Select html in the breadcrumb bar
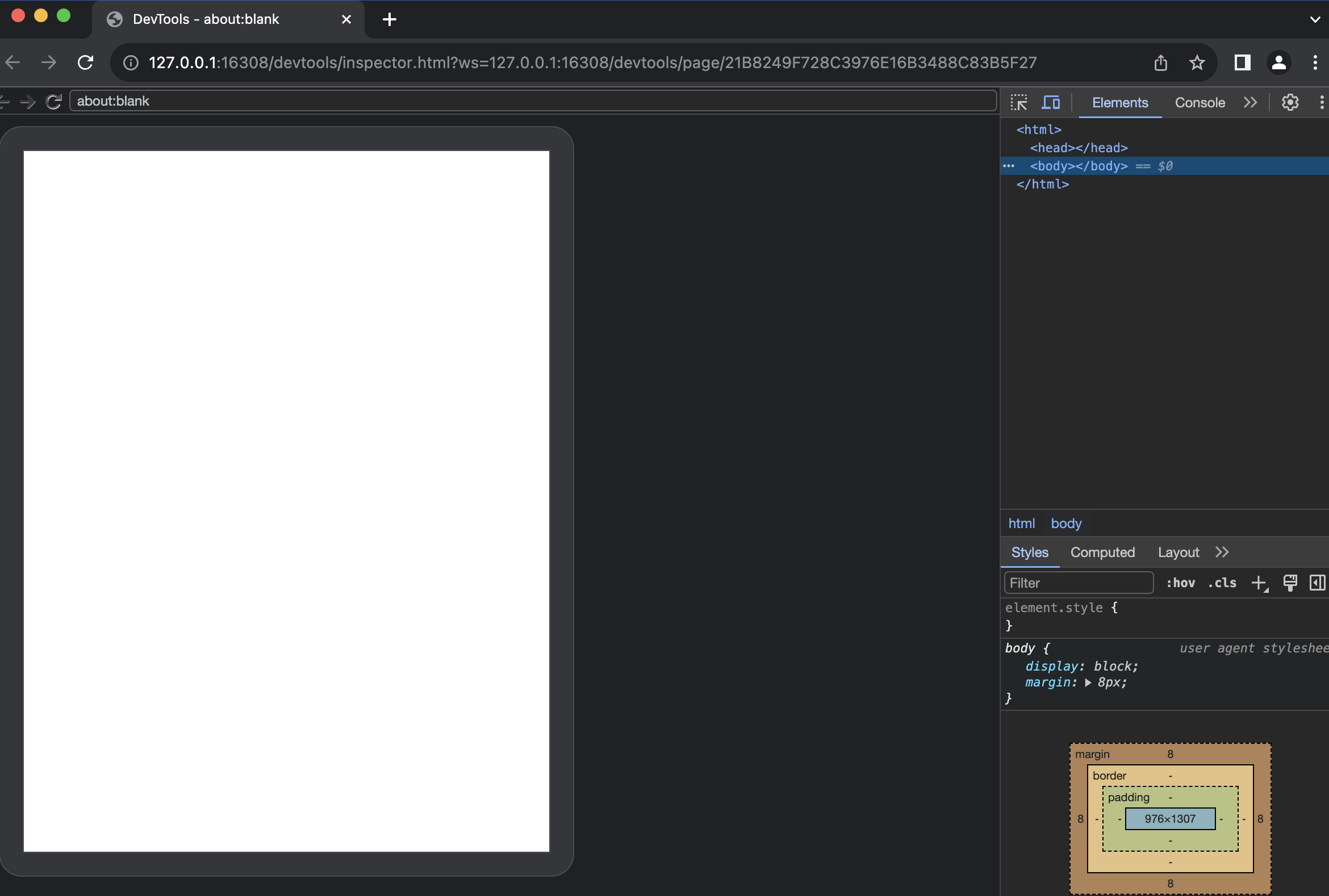 point(1021,524)
